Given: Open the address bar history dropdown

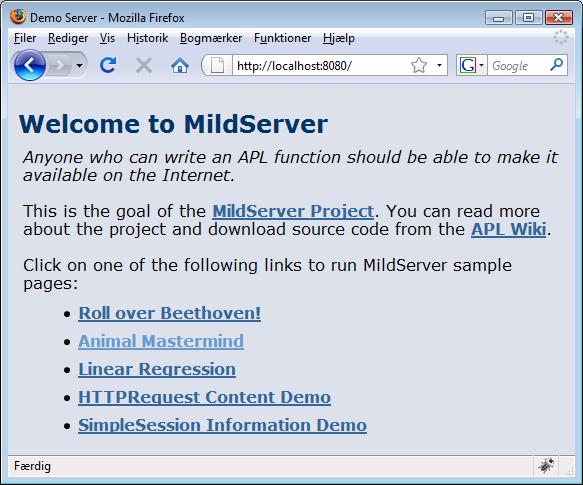Looking at the screenshot, I should [x=439, y=65].
